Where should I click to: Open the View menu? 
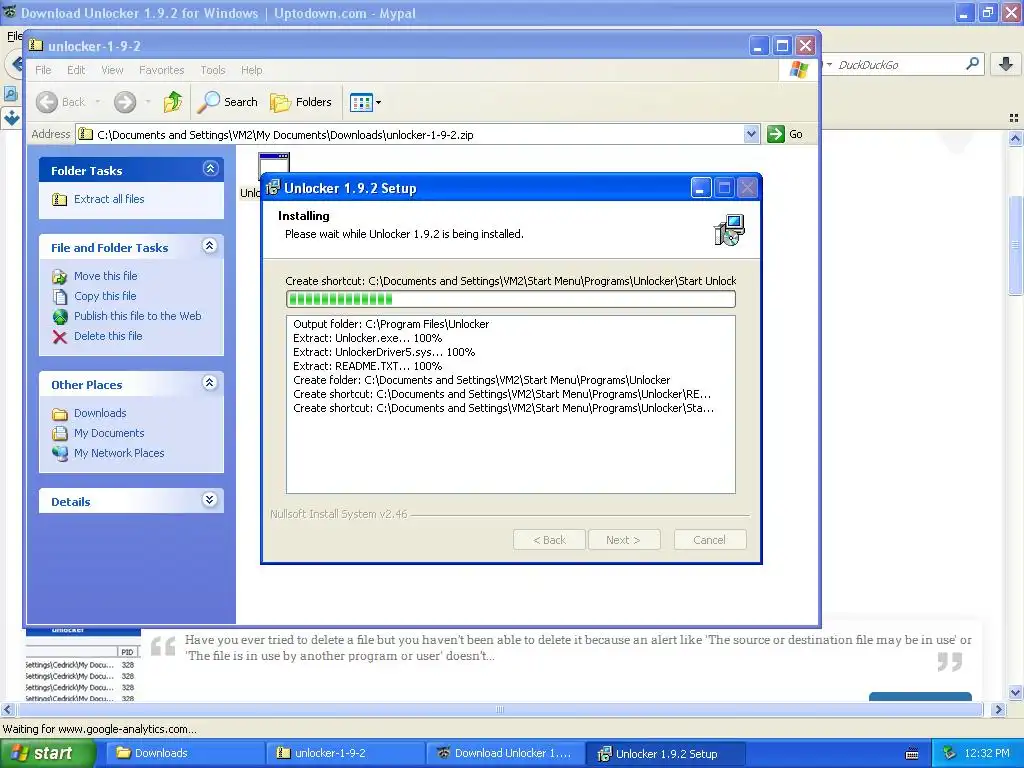(112, 70)
